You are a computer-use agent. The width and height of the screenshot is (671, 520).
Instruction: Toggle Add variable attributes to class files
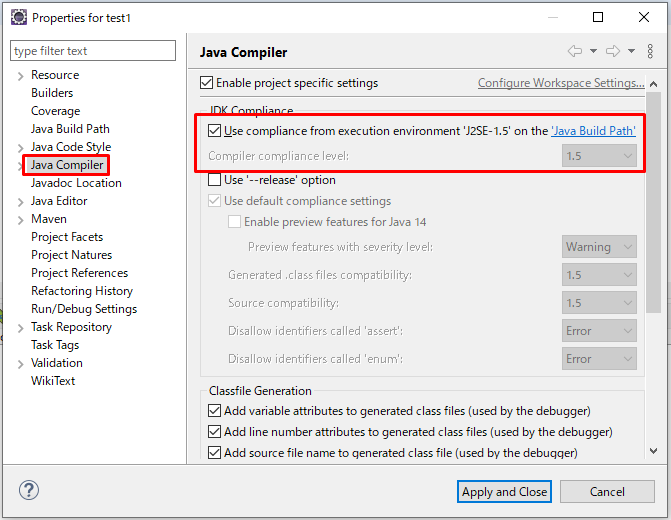point(214,410)
